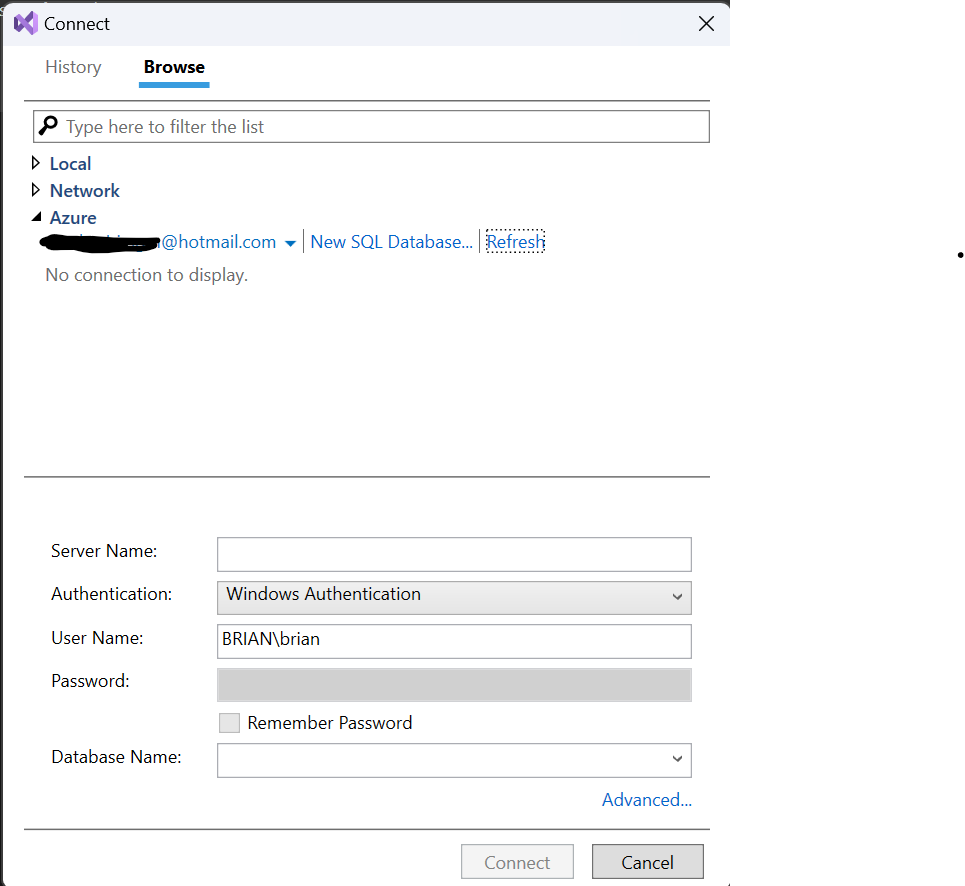Expand the Local tree node arrow

[36, 163]
